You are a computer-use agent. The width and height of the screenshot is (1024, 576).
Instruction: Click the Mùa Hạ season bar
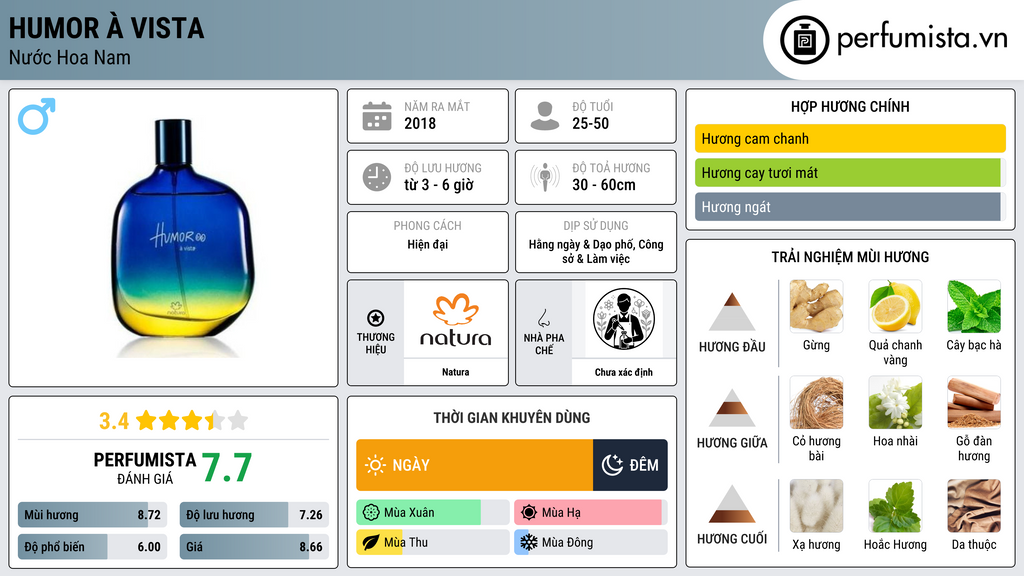coord(591,512)
